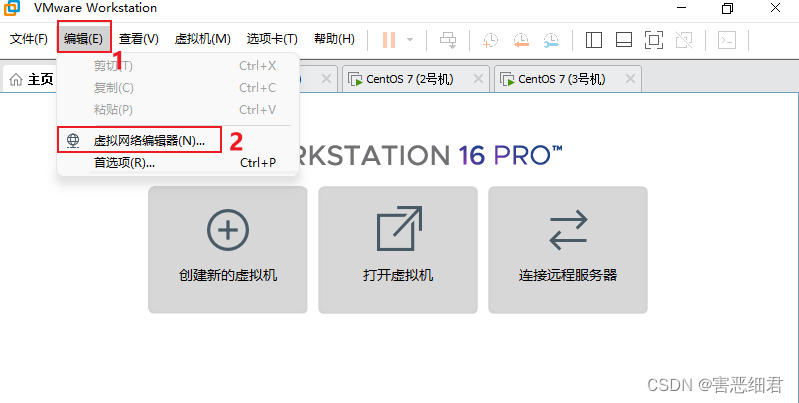Switch to the CentOS 7 (3号机) tab

[562, 79]
